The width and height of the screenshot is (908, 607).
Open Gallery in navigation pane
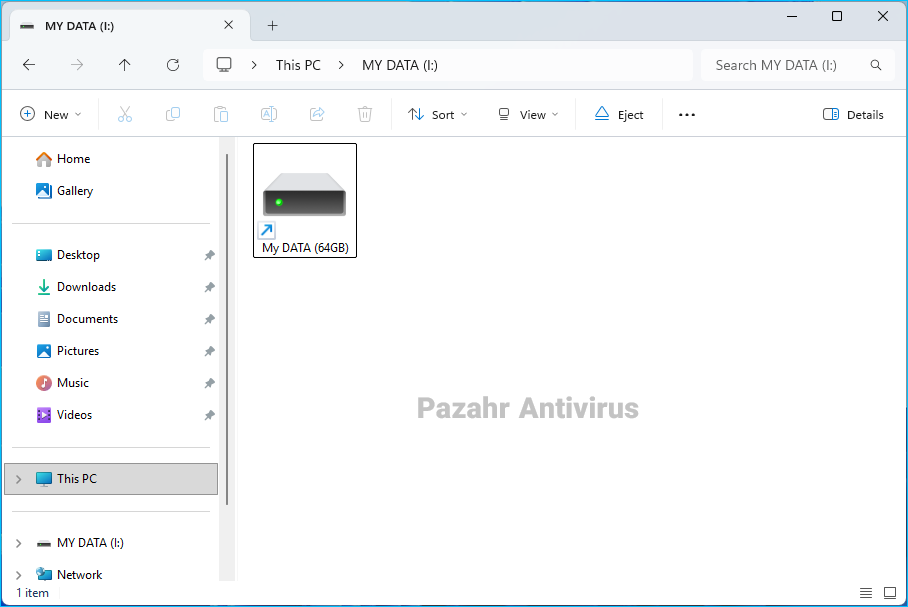pyautogui.click(x=64, y=191)
